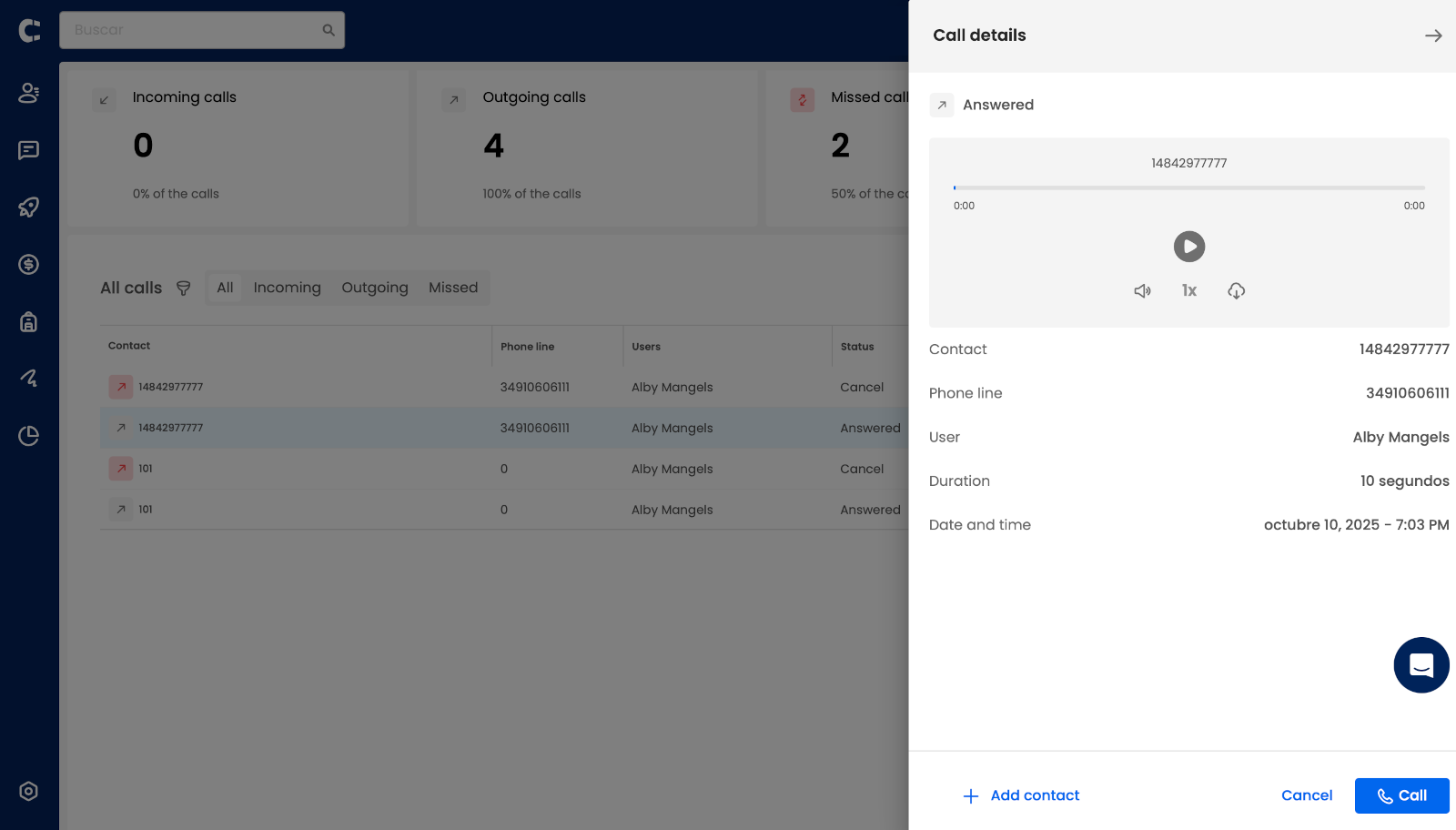Mute the recording volume icon
1456x830 pixels.
click(1142, 291)
